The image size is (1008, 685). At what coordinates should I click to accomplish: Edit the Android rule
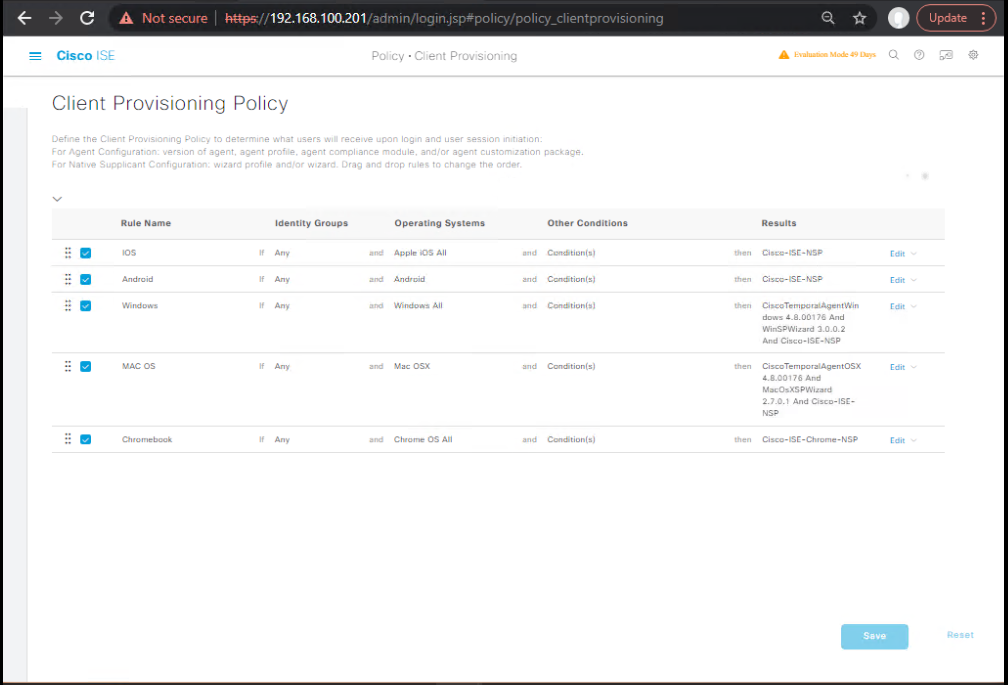pyautogui.click(x=897, y=280)
